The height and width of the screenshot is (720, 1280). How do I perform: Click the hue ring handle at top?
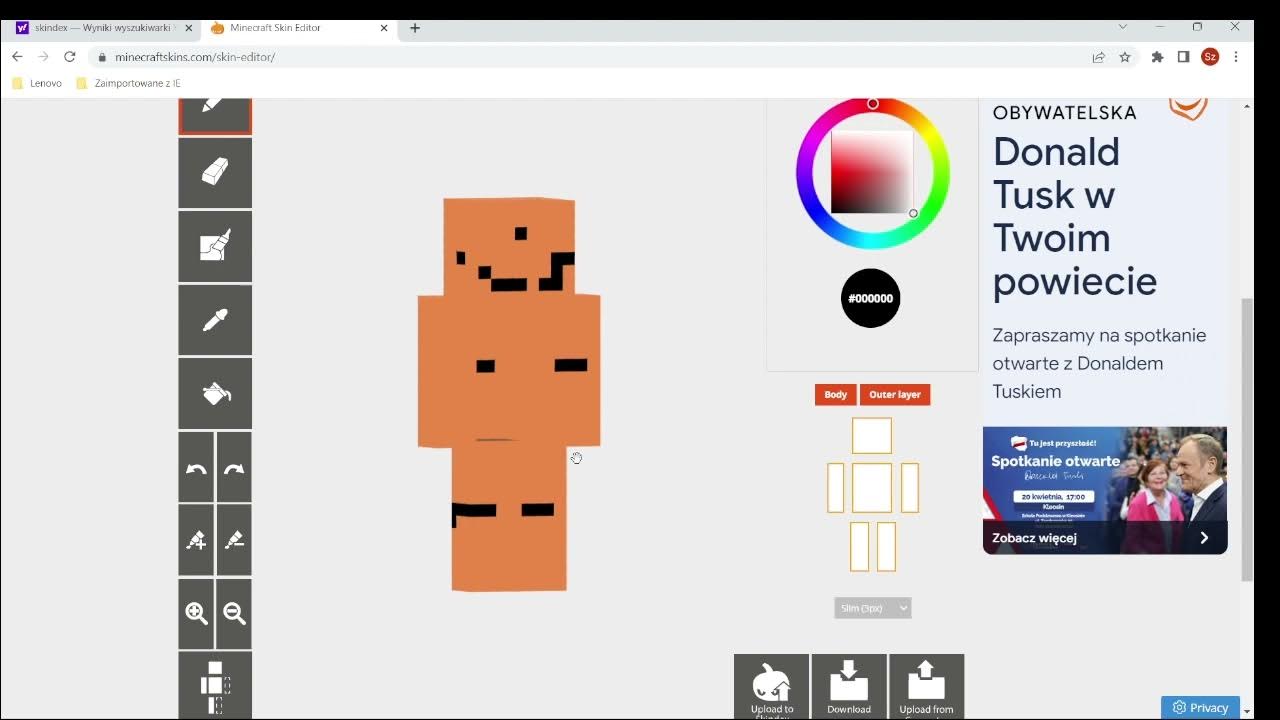point(873,104)
